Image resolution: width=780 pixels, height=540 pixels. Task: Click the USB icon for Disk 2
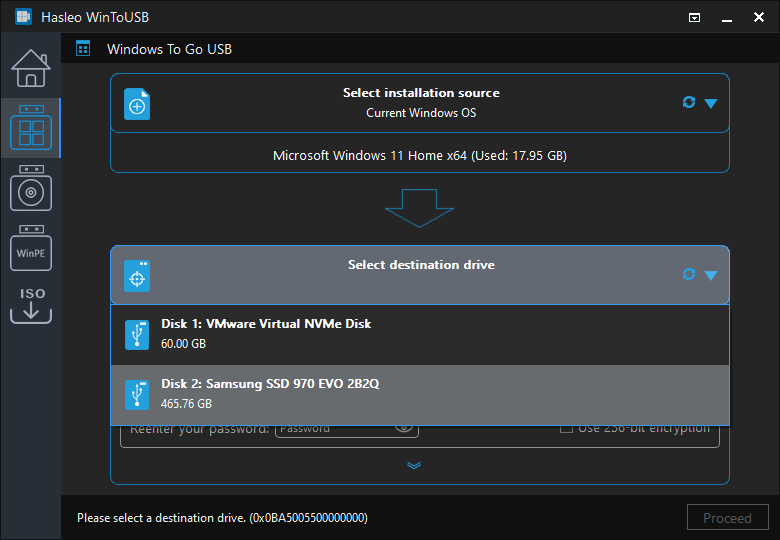137,395
